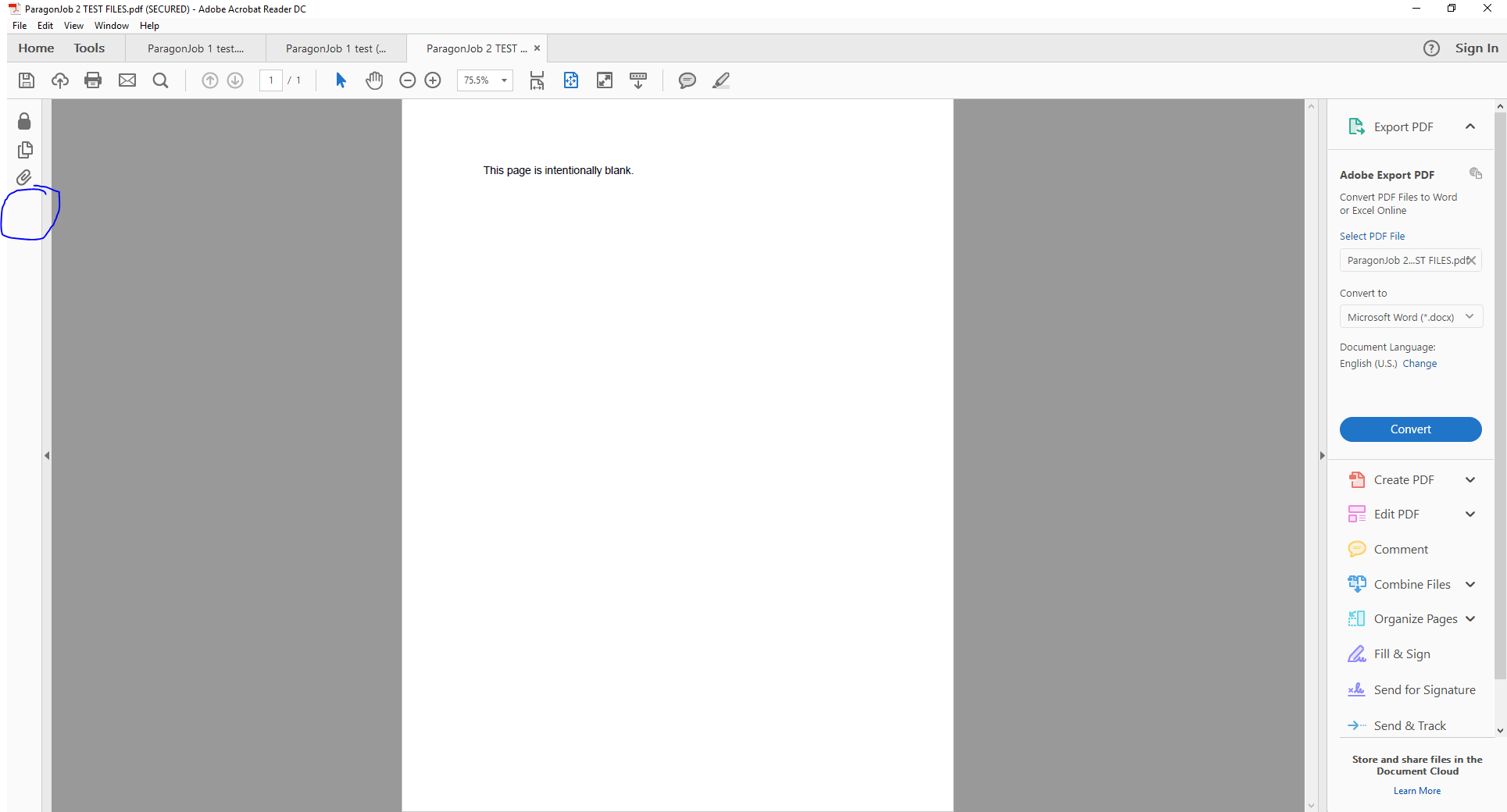Choose the Hand pan tool

(x=374, y=80)
